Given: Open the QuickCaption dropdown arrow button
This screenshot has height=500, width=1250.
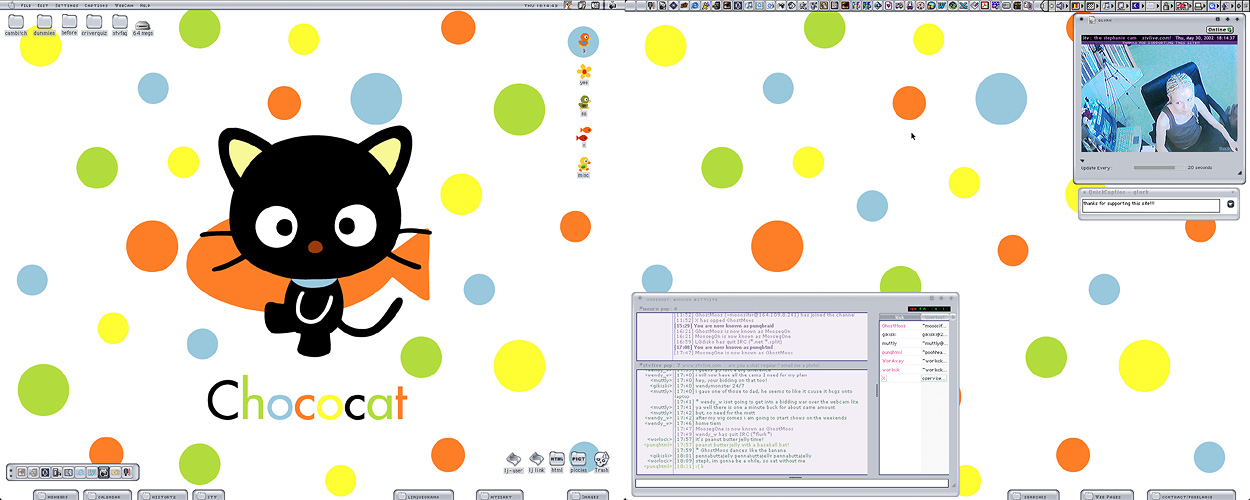Looking at the screenshot, I should (x=1230, y=205).
